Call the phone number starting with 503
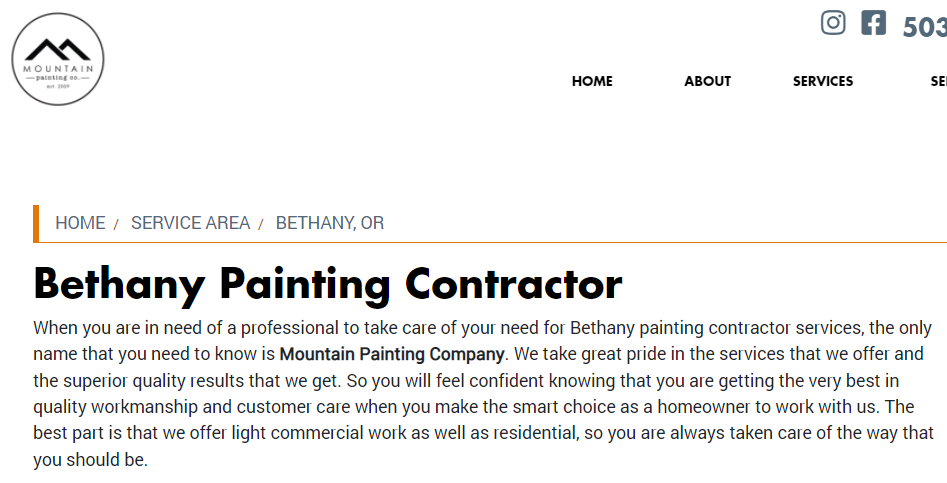Screen dimensions: 947x483 (x=925, y=27)
